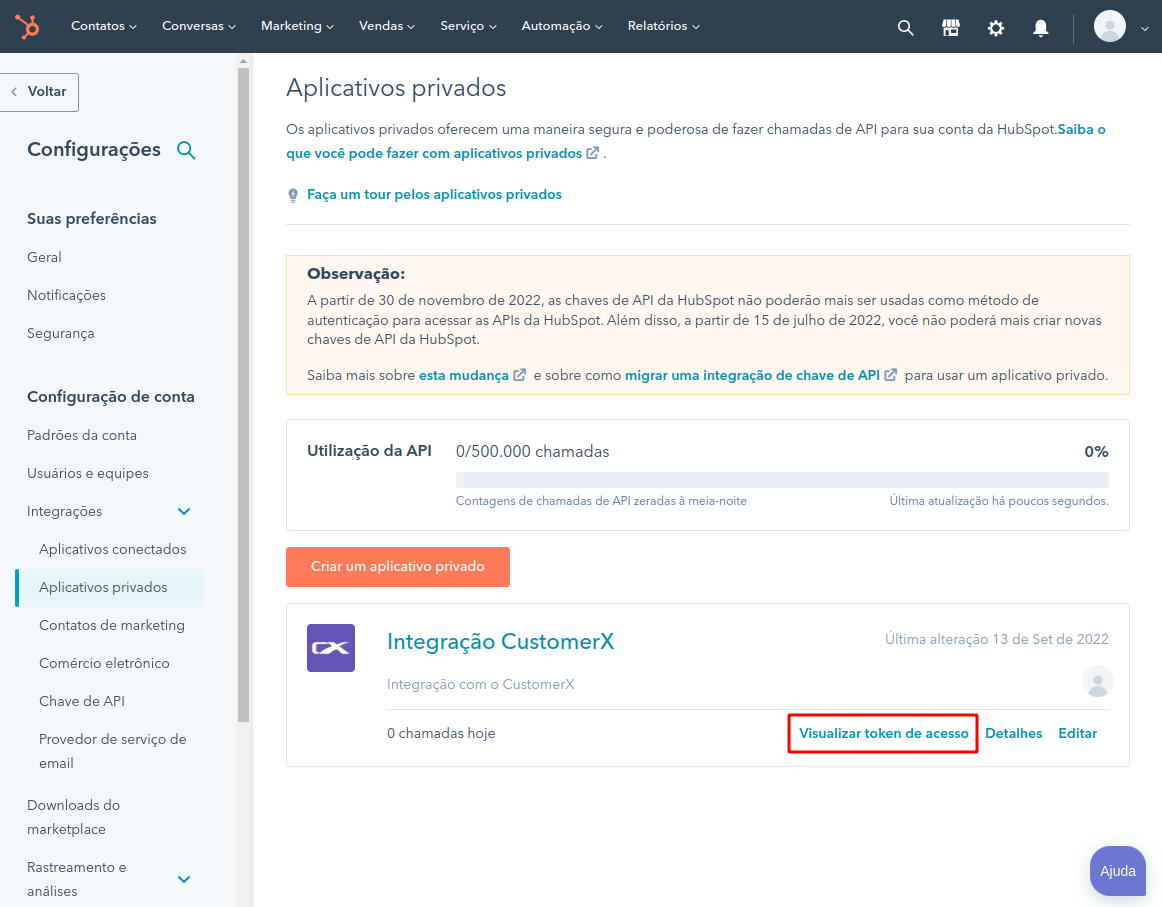Select Aplicativos privados in sidebar

coord(110,588)
